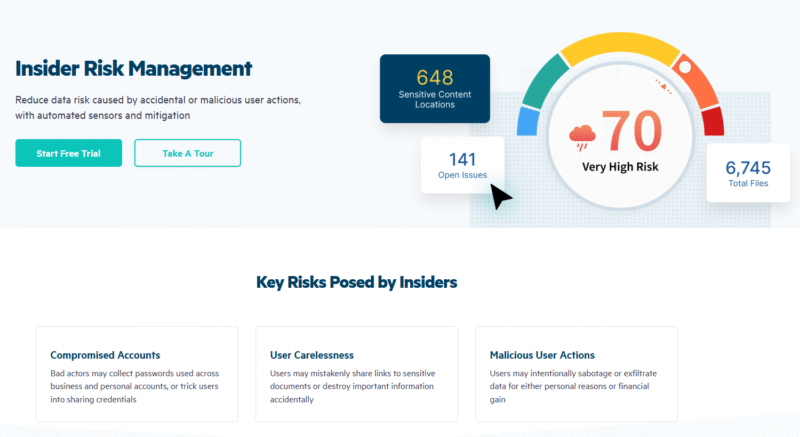Image resolution: width=800 pixels, height=437 pixels.
Task: Select the 648 Sensitive Content Locations card
Action: [x=435, y=89]
